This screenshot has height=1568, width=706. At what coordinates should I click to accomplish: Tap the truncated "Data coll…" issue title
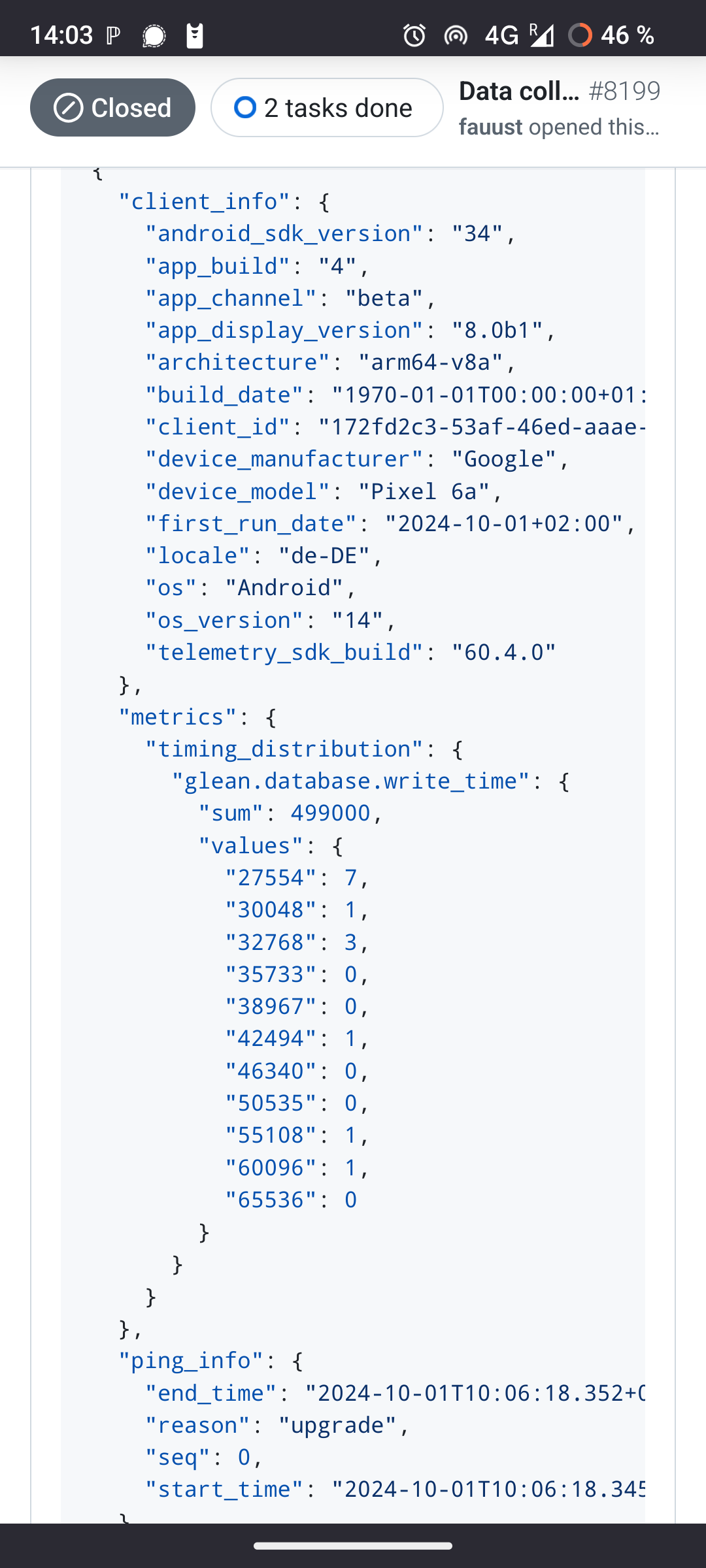pos(519,91)
